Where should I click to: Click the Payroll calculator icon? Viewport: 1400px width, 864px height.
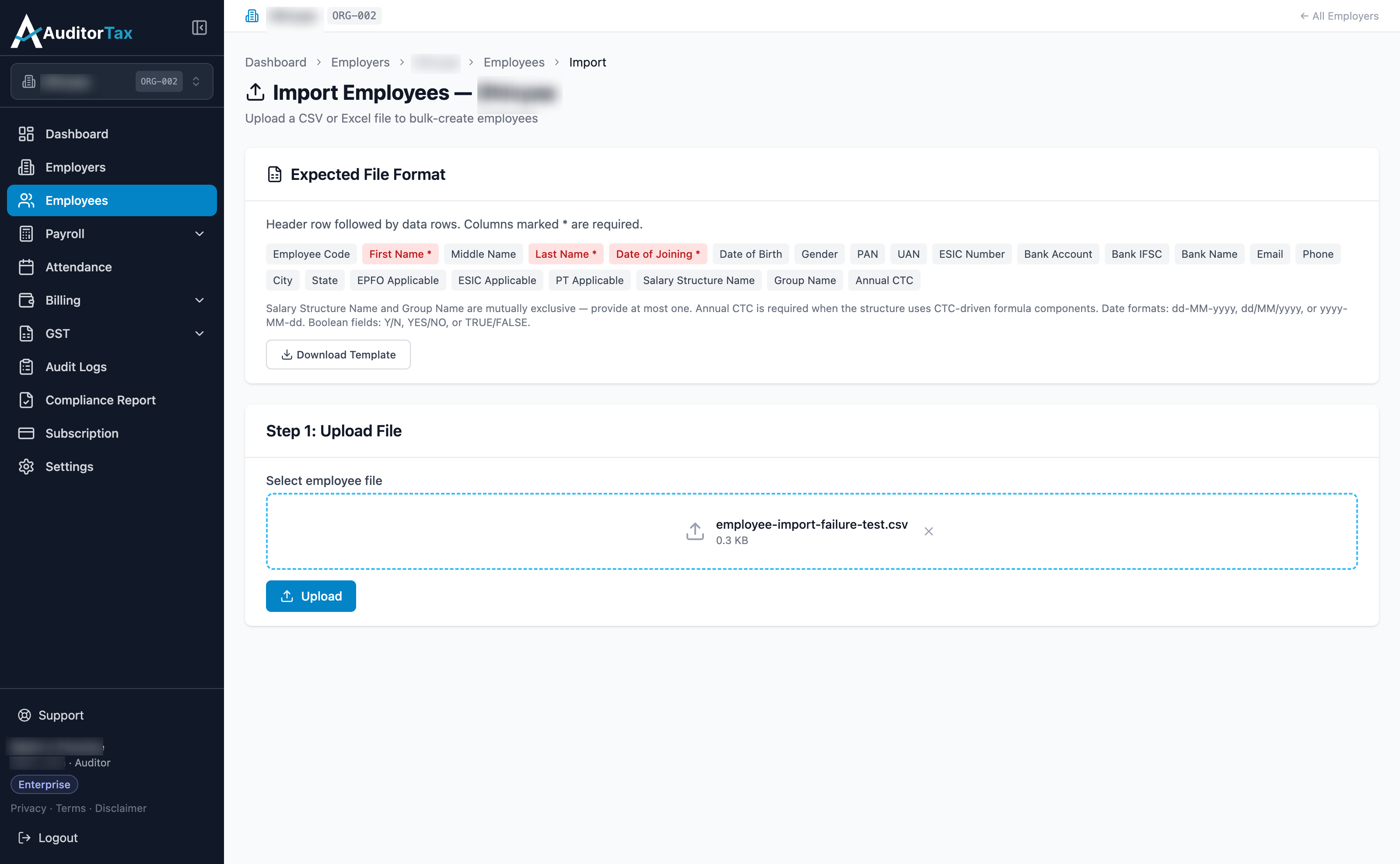26,234
